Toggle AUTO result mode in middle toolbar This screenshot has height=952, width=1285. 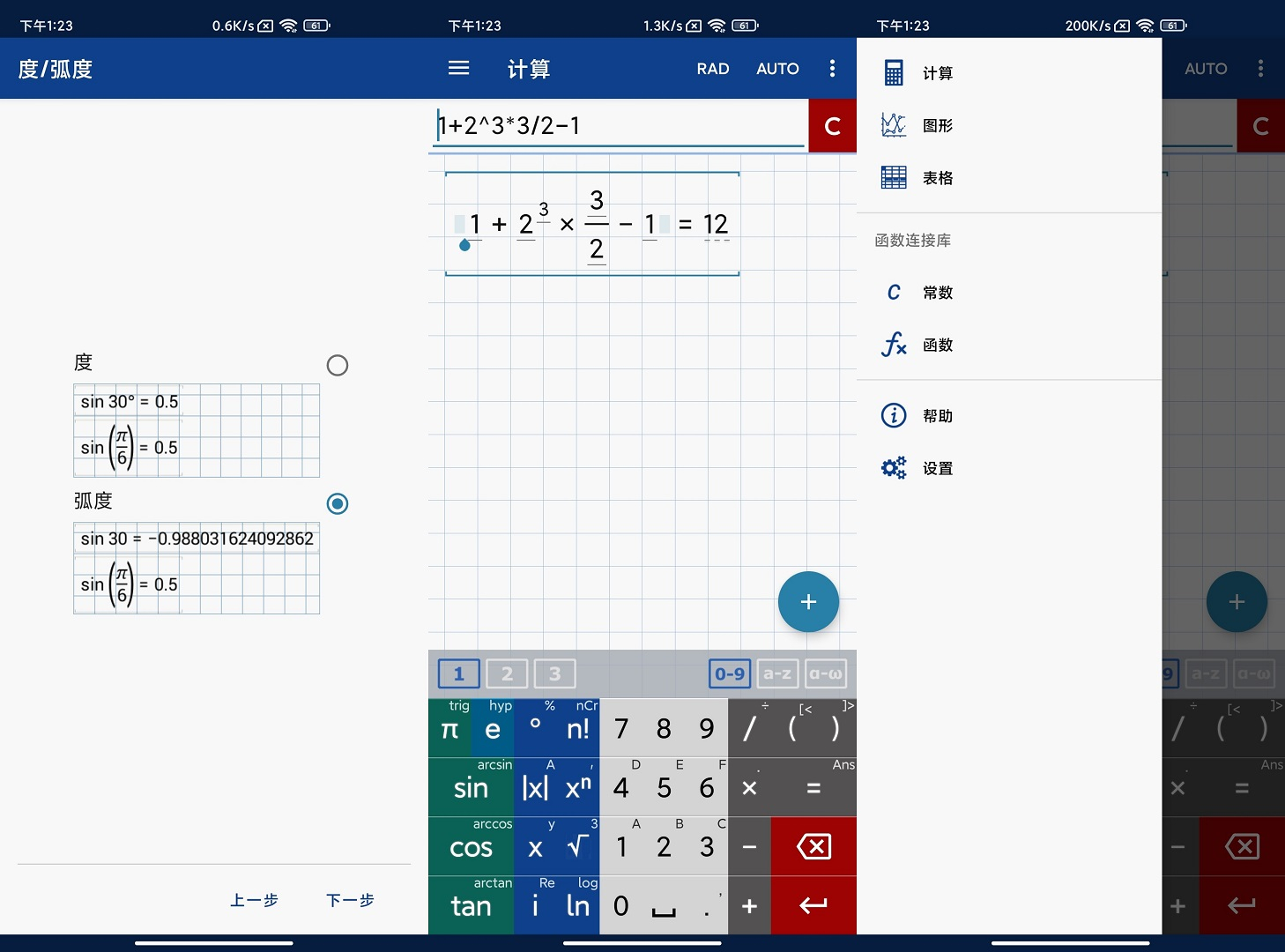tap(777, 69)
